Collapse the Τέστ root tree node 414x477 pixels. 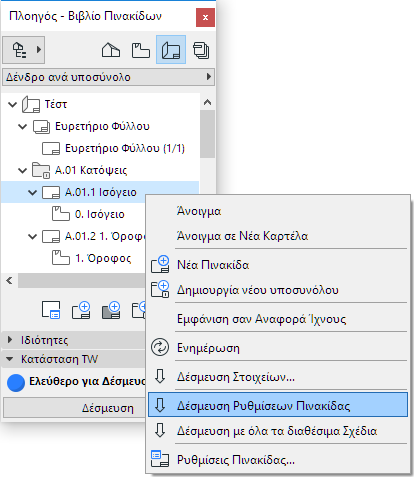tap(12, 105)
